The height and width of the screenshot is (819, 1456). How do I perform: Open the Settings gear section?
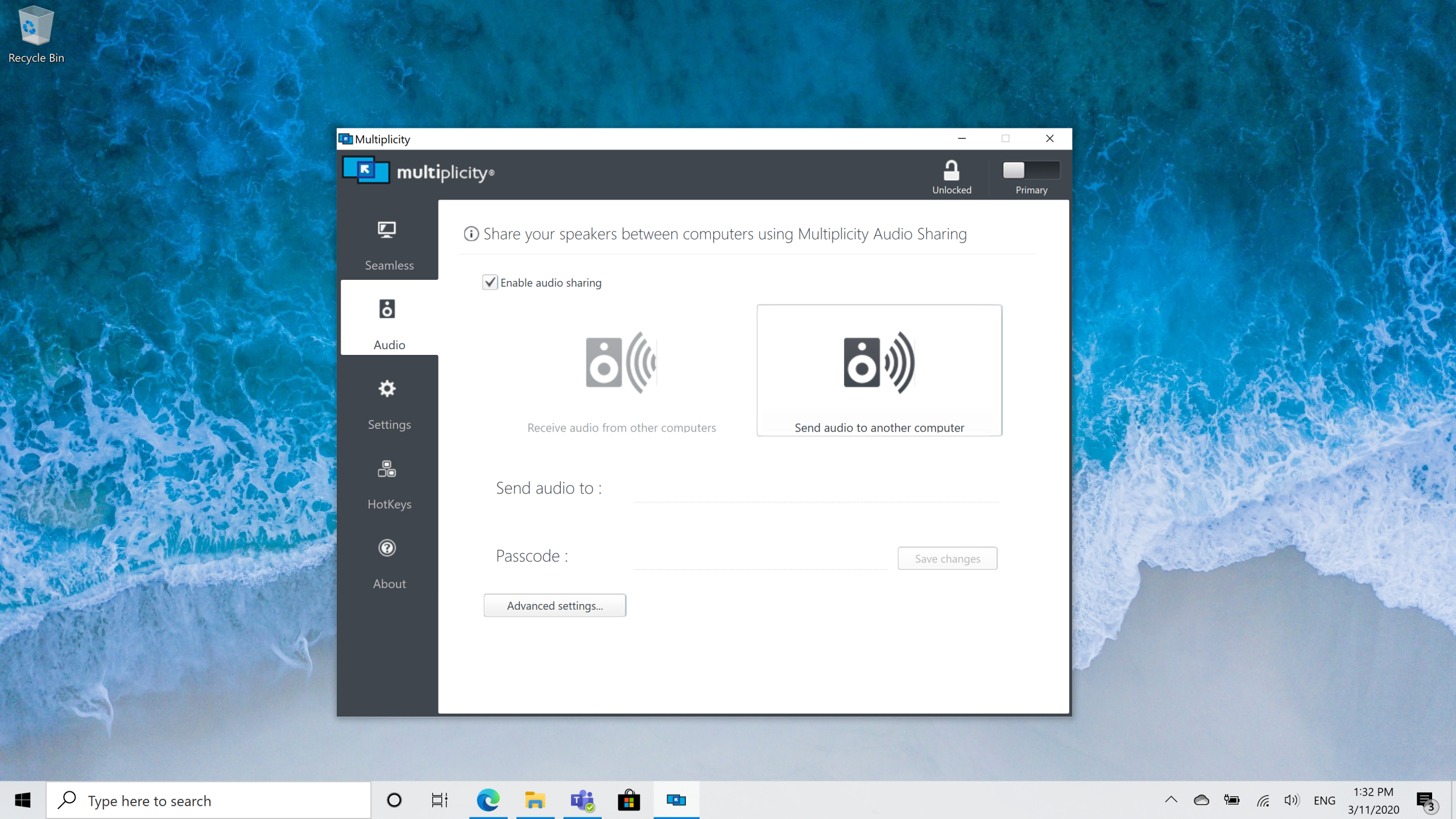tap(389, 404)
